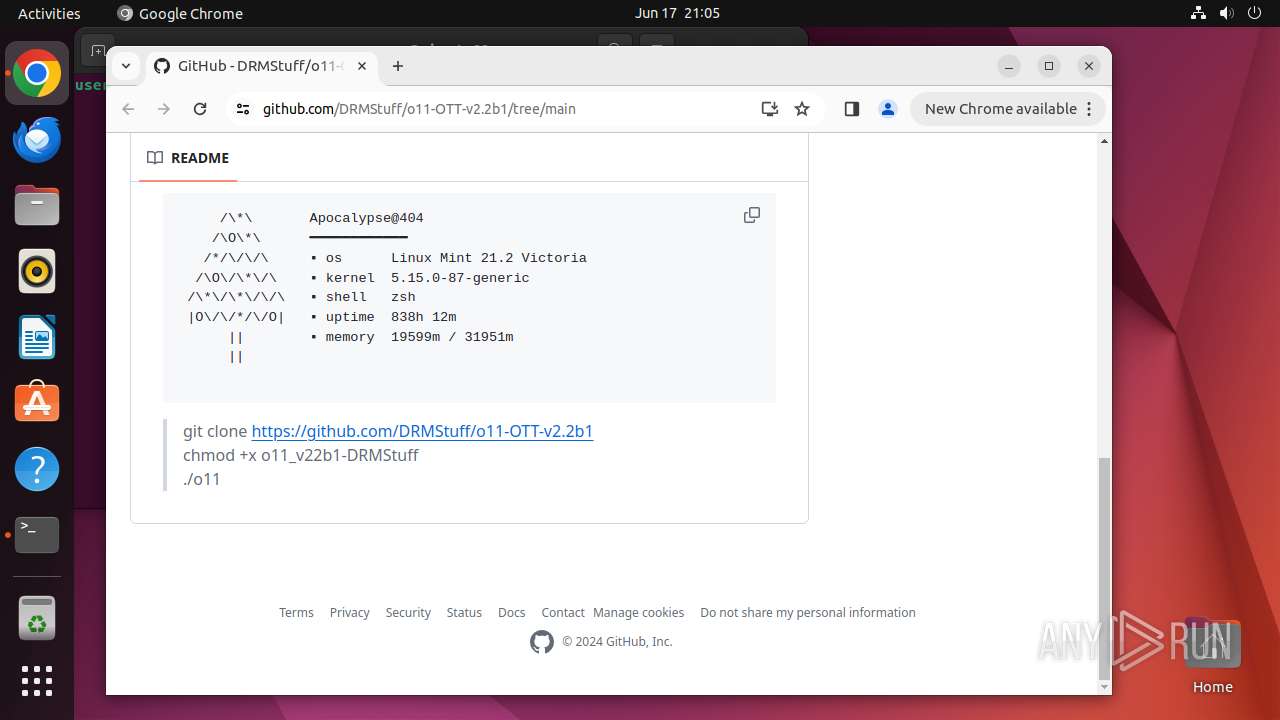Open the Files manager dock icon
This screenshot has width=1280, height=720.
tap(37, 206)
